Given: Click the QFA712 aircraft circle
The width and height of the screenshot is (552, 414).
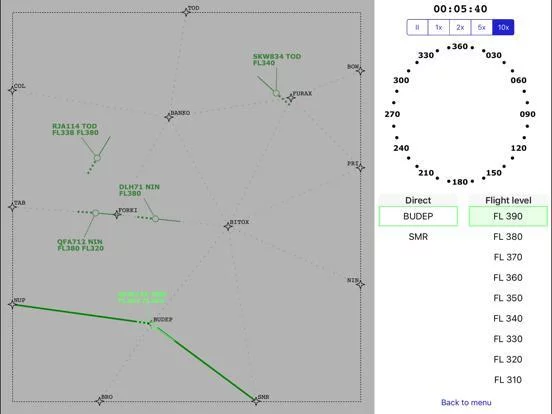Looking at the screenshot, I should point(95,213).
